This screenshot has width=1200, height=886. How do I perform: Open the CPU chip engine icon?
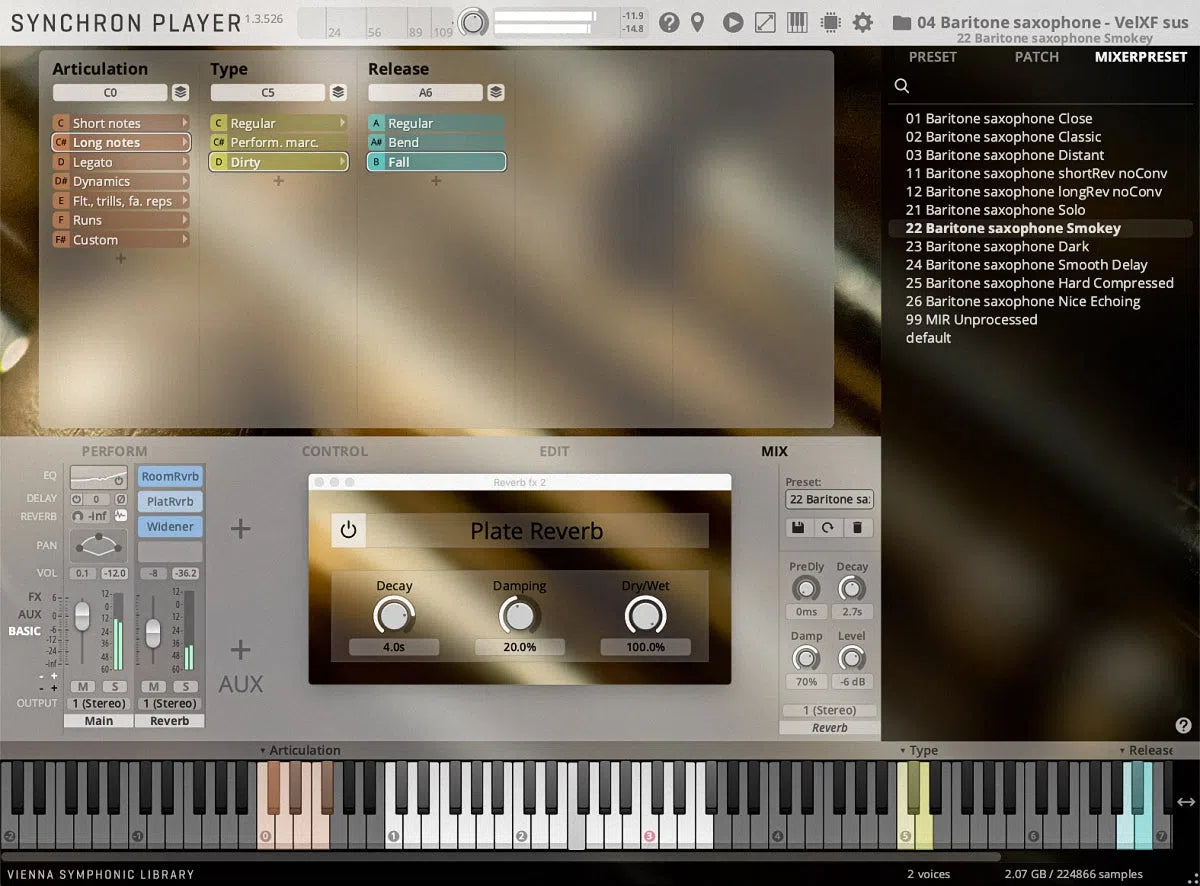829,22
